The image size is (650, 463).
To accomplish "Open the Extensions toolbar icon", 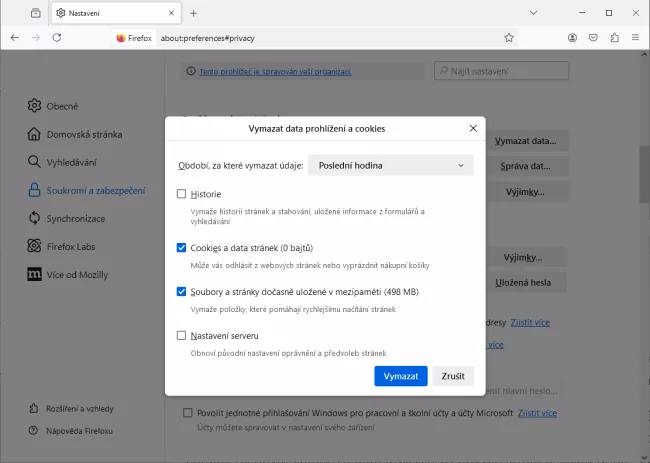I will point(614,37).
